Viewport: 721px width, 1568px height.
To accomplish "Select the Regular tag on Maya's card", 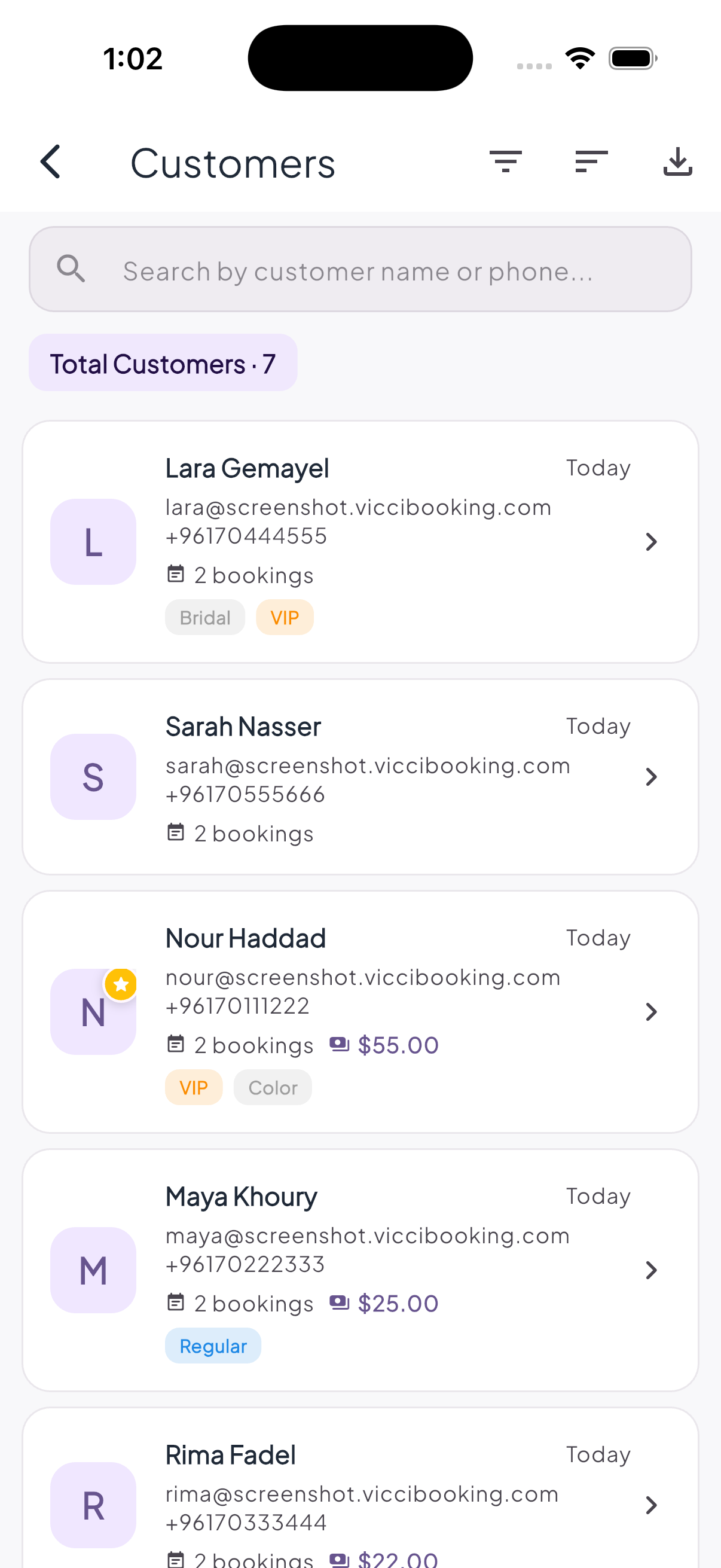I will click(213, 1346).
